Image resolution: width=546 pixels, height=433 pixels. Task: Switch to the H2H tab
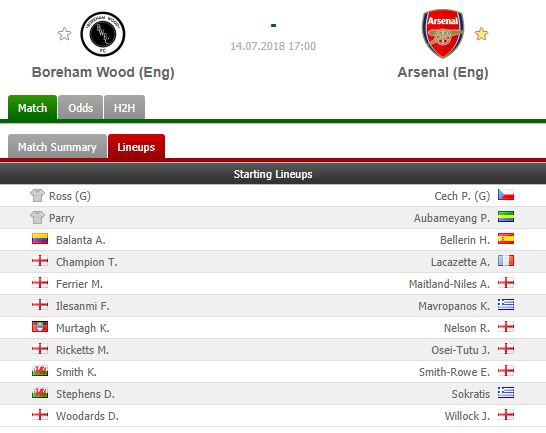point(124,107)
